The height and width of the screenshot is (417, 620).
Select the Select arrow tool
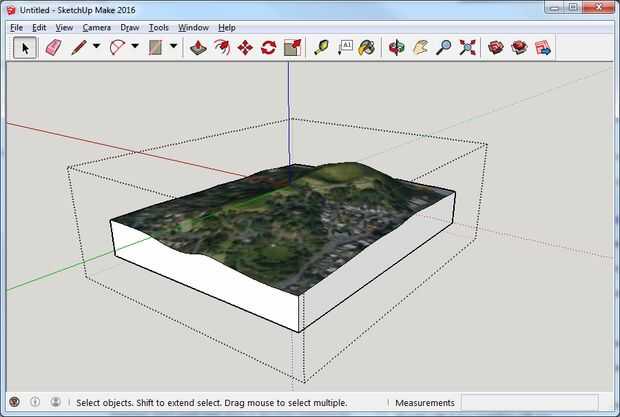click(x=25, y=48)
